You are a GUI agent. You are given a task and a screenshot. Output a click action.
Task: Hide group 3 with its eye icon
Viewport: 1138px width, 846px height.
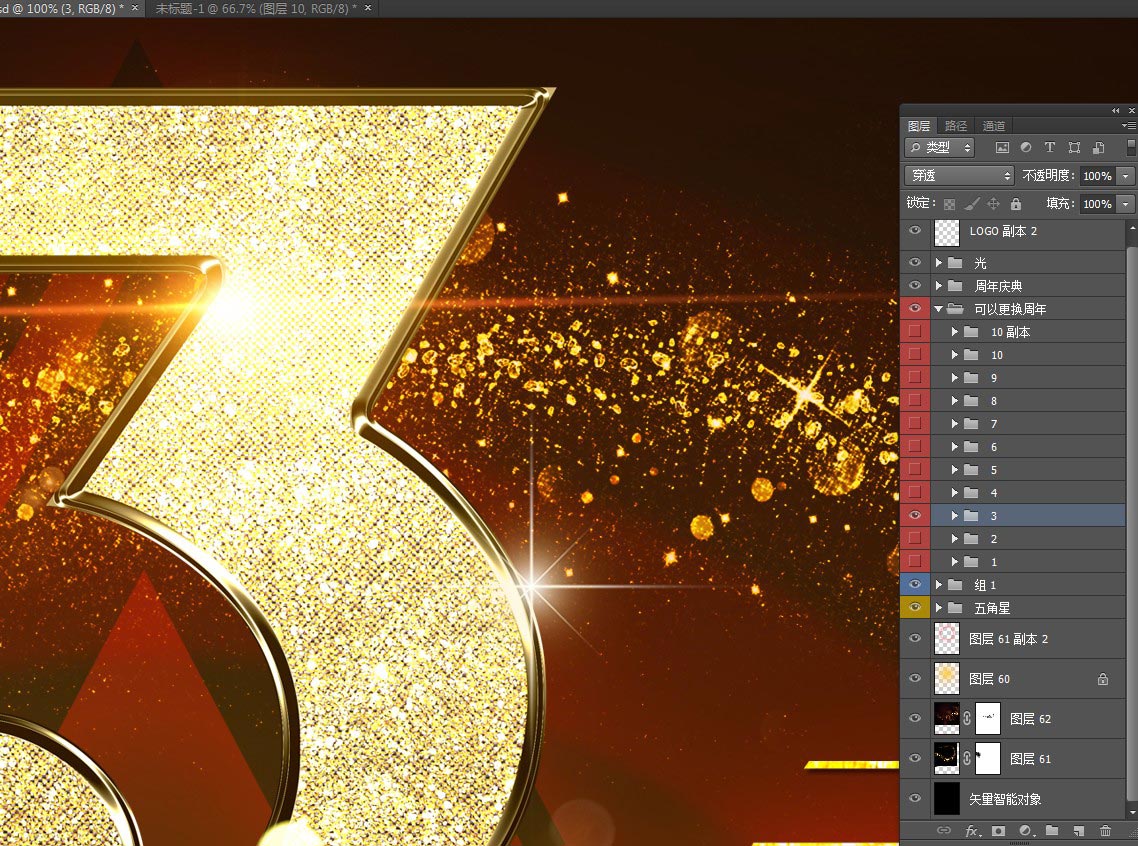pos(915,515)
